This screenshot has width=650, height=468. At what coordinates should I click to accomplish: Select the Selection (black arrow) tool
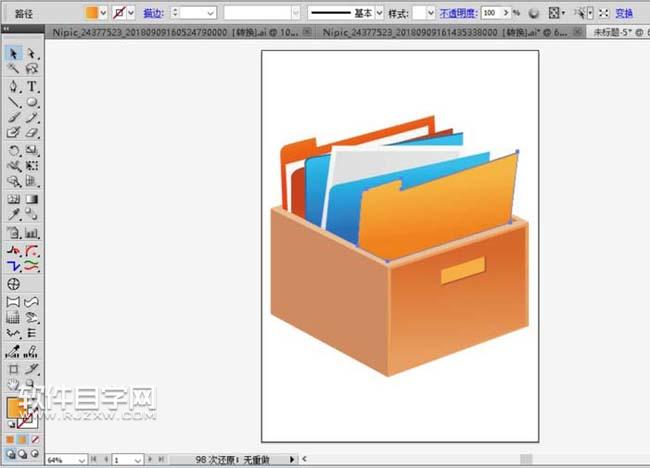13,54
